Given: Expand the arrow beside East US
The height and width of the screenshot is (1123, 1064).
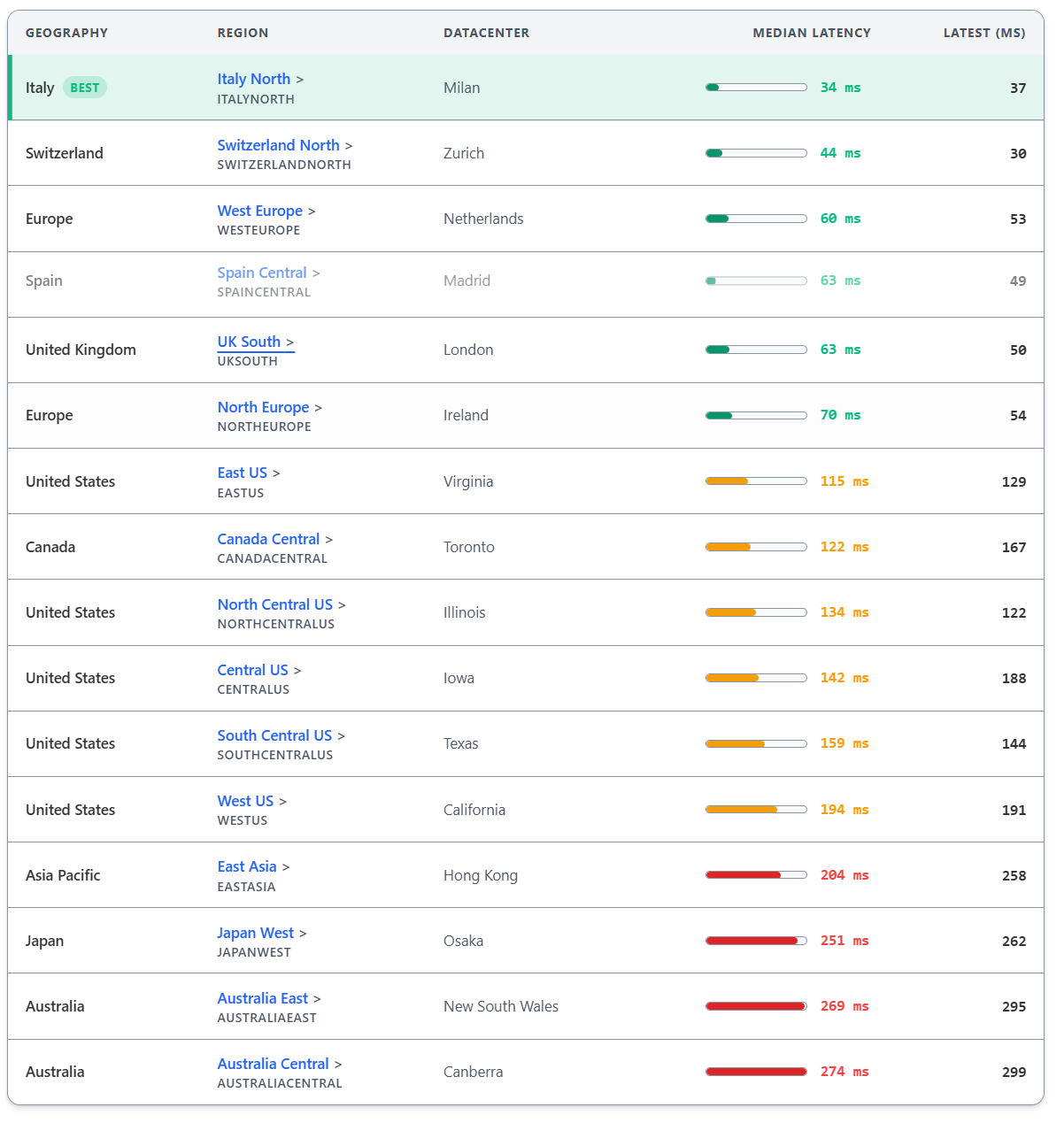Looking at the screenshot, I should tap(276, 473).
